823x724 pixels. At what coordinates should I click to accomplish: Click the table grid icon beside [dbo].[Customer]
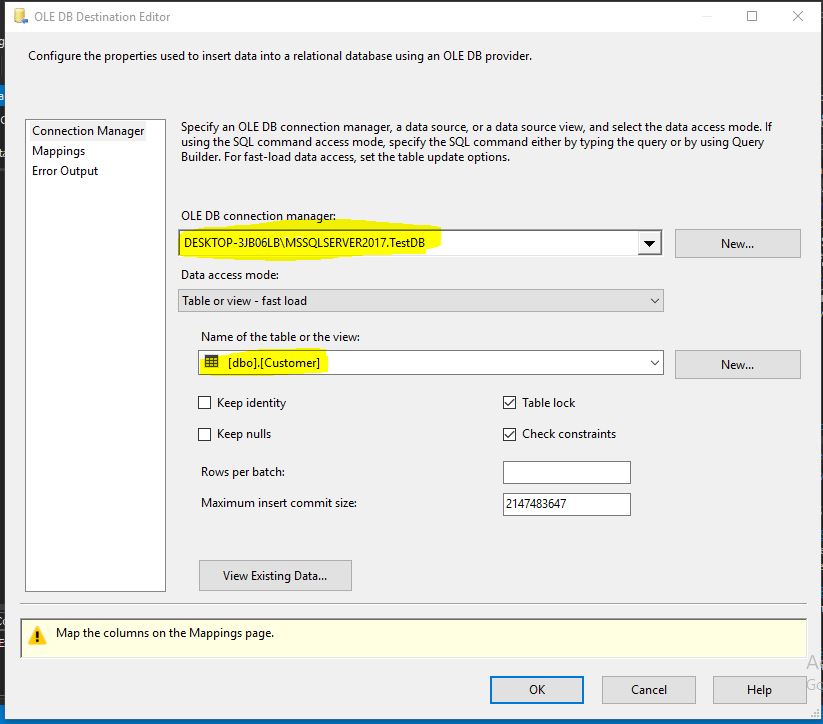coord(210,363)
